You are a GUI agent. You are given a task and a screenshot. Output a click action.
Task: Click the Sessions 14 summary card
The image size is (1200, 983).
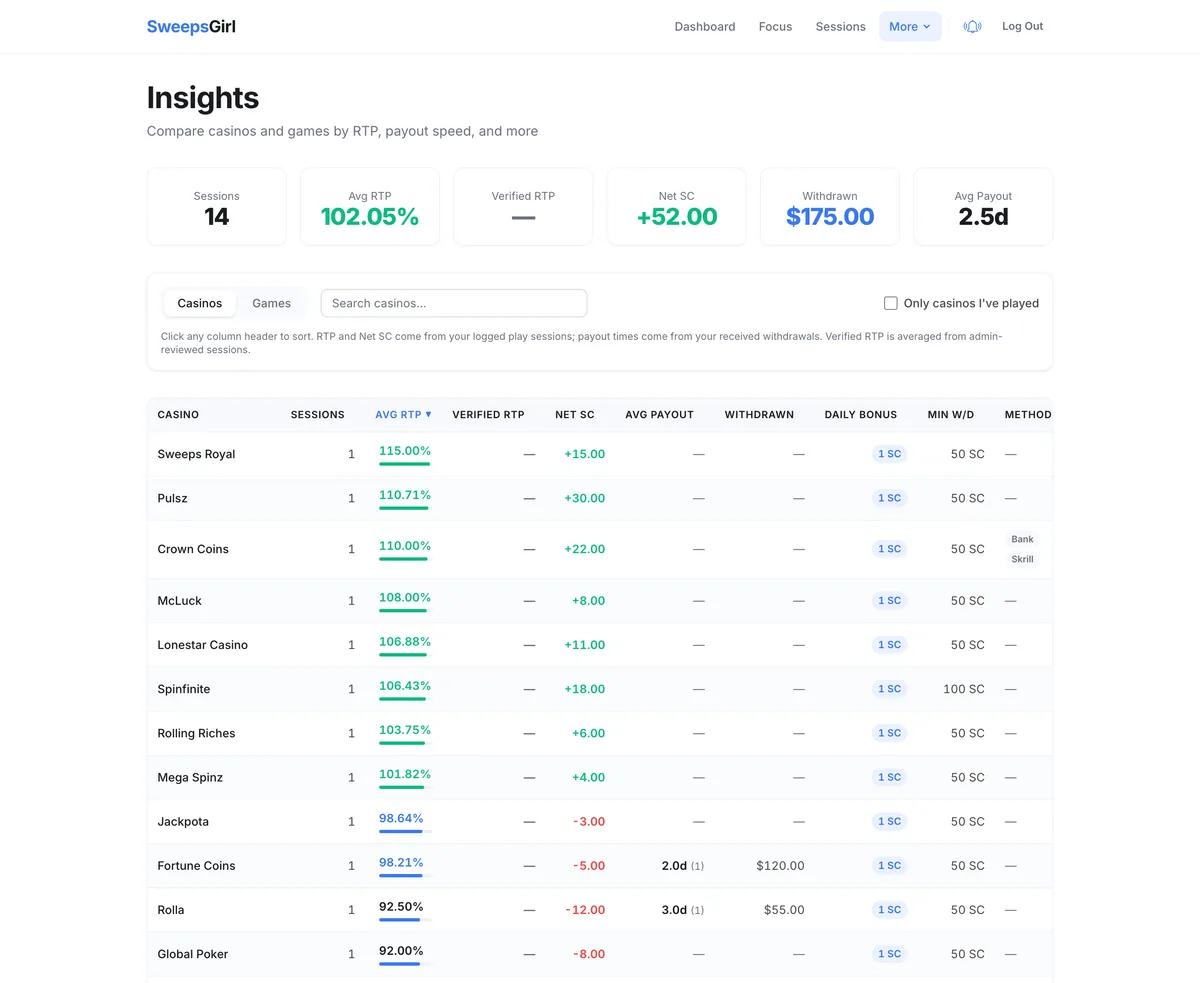coord(217,207)
